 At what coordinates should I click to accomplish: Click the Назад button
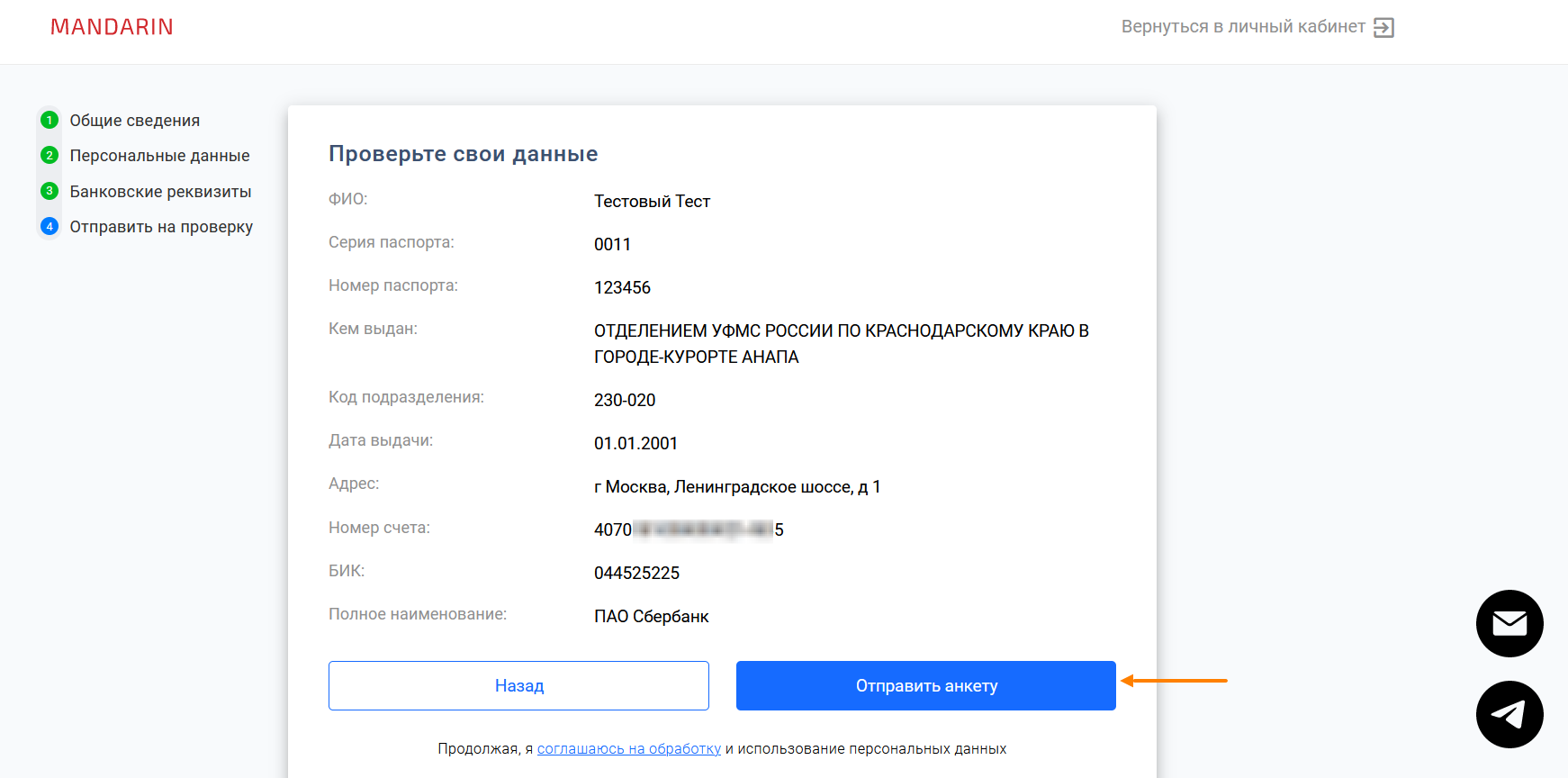tap(518, 685)
